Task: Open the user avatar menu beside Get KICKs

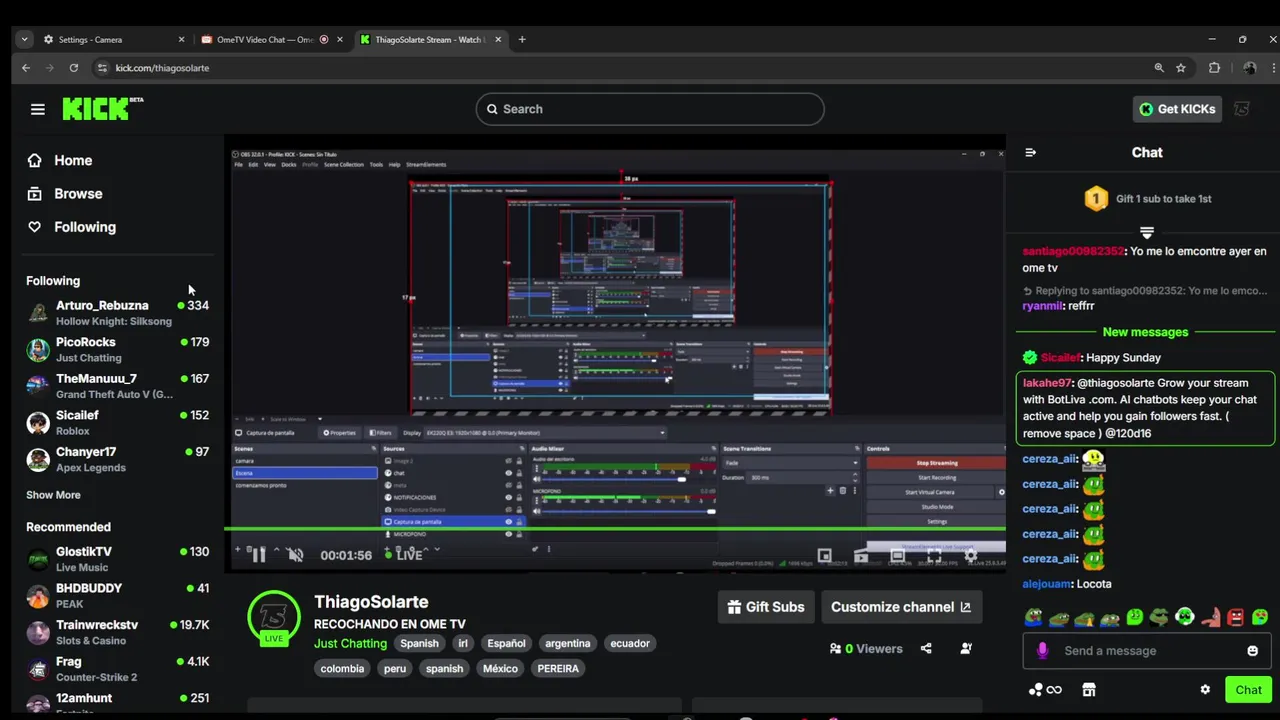Action: pos(1242,109)
